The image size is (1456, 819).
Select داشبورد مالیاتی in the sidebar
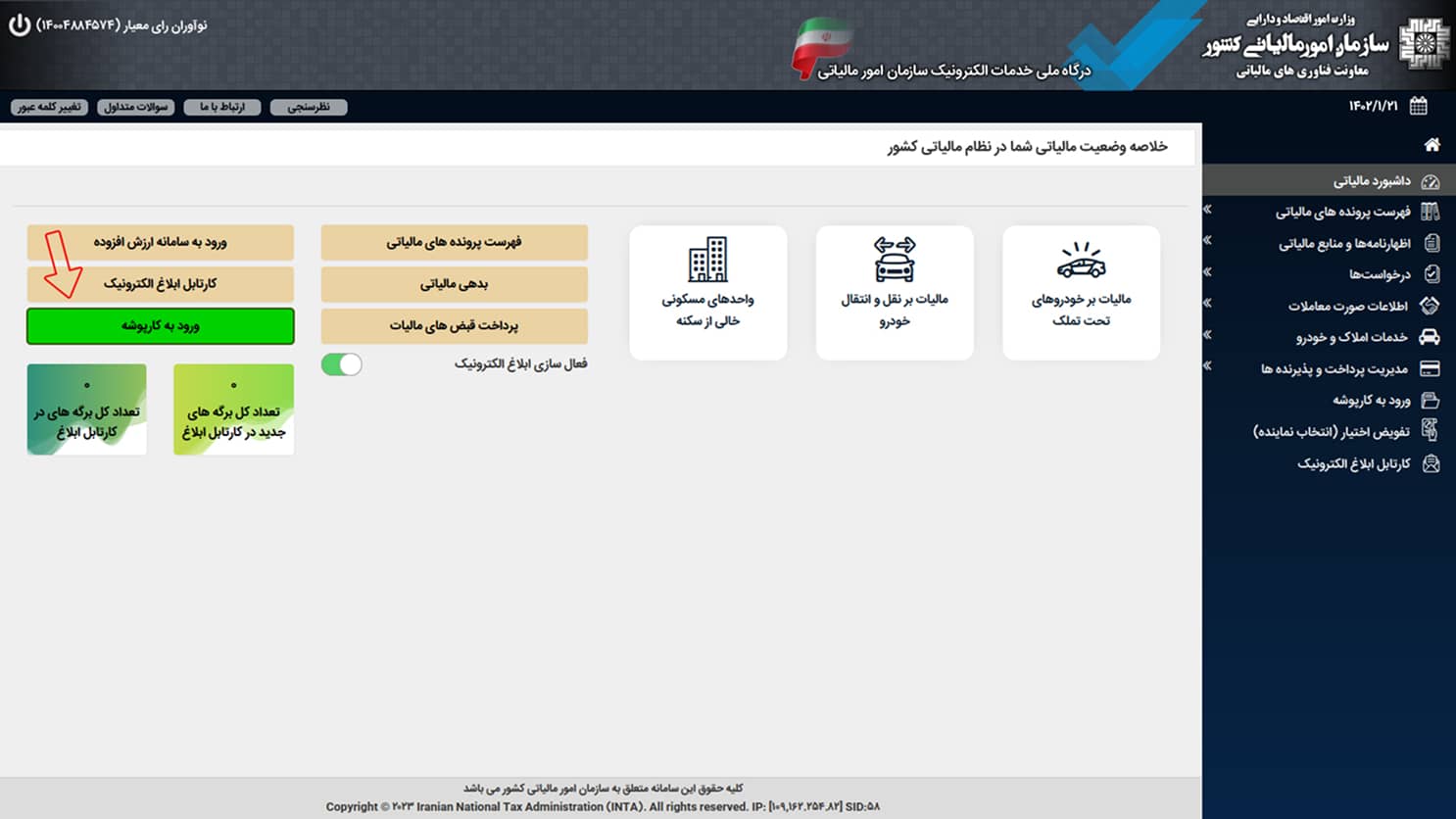(x=1329, y=180)
